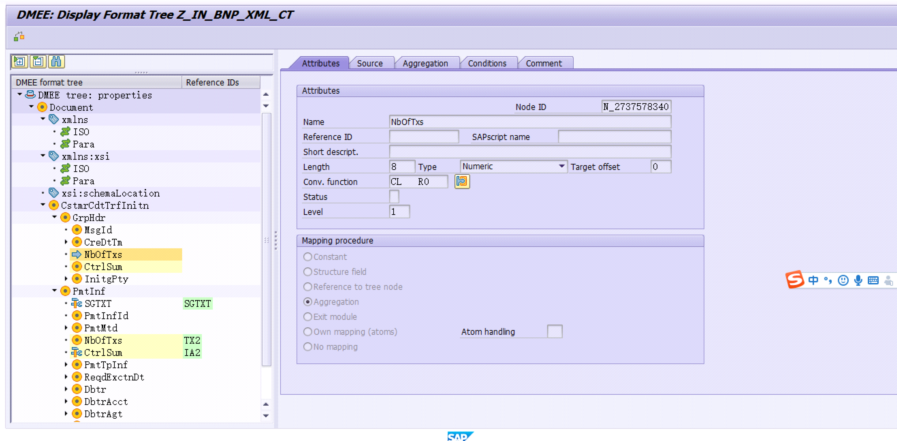
Task: Expand the PmtTpInf node
Action: tap(66, 365)
